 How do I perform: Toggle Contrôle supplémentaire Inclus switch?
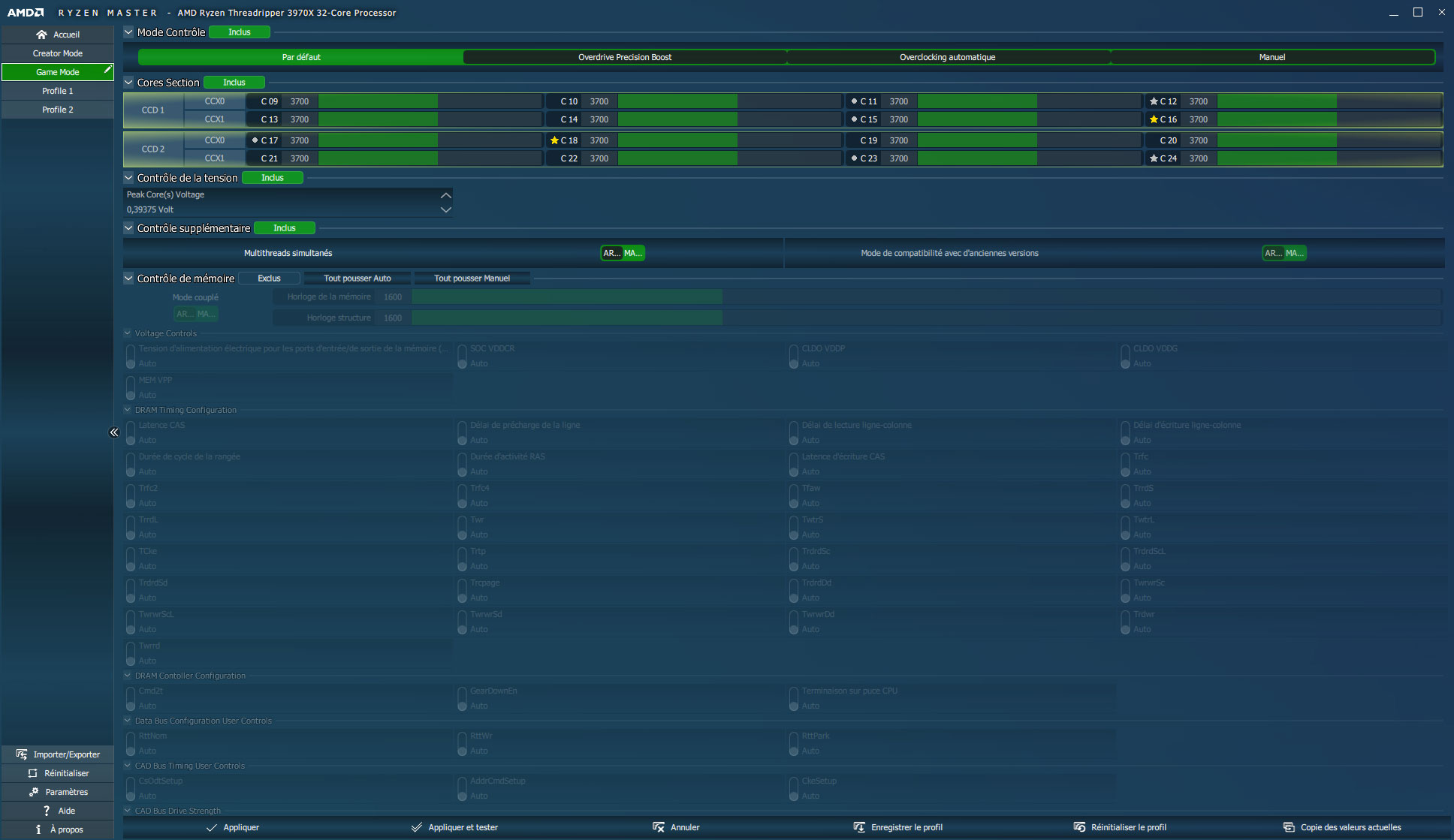click(284, 228)
